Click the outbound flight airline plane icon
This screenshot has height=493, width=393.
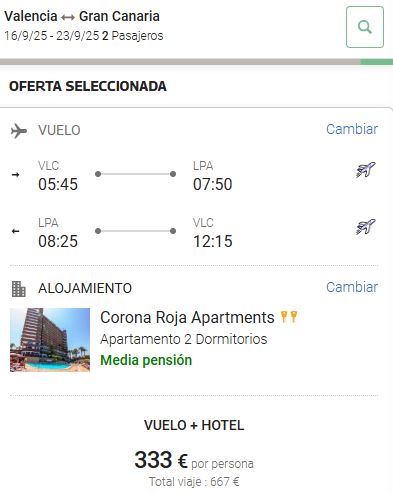click(366, 170)
